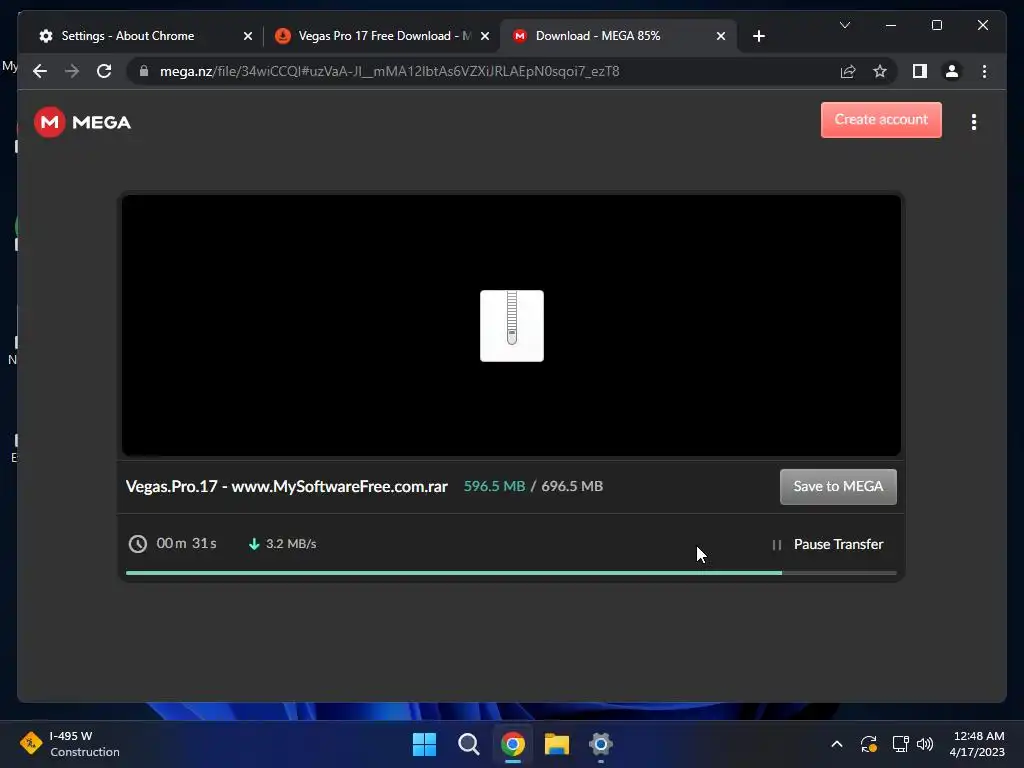Screen dimensions: 1024x768
Task: Go forward in browser history
Action: point(72,71)
